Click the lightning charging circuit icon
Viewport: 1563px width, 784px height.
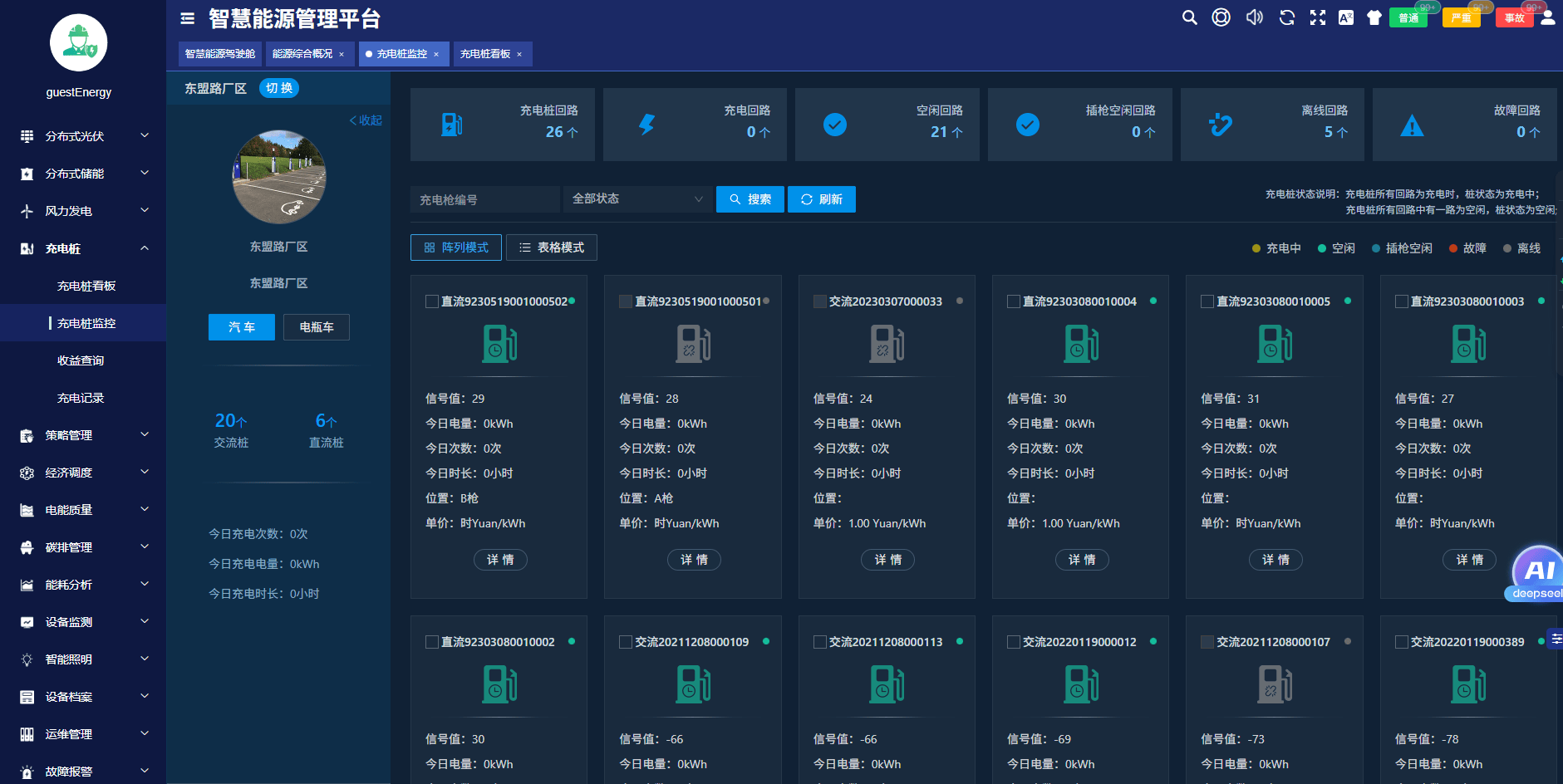[646, 125]
